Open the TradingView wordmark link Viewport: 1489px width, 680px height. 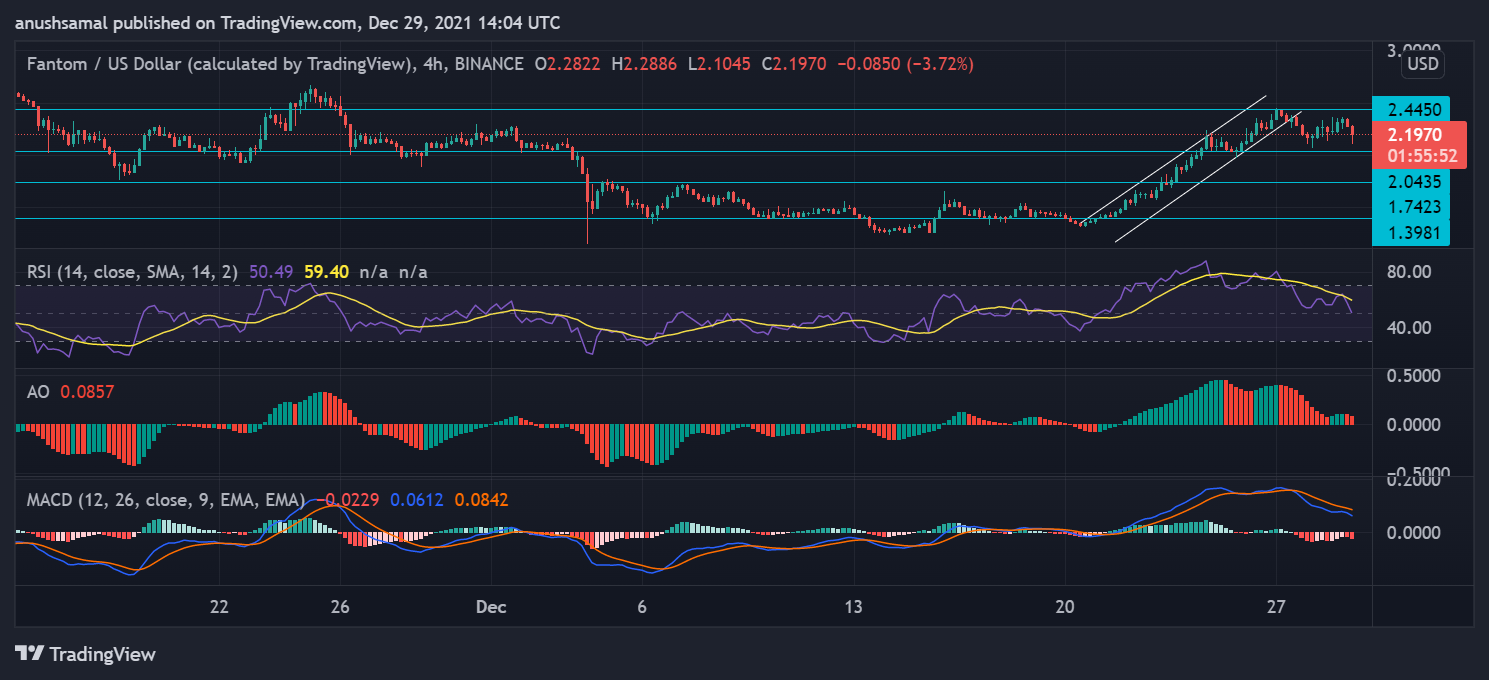(x=102, y=654)
